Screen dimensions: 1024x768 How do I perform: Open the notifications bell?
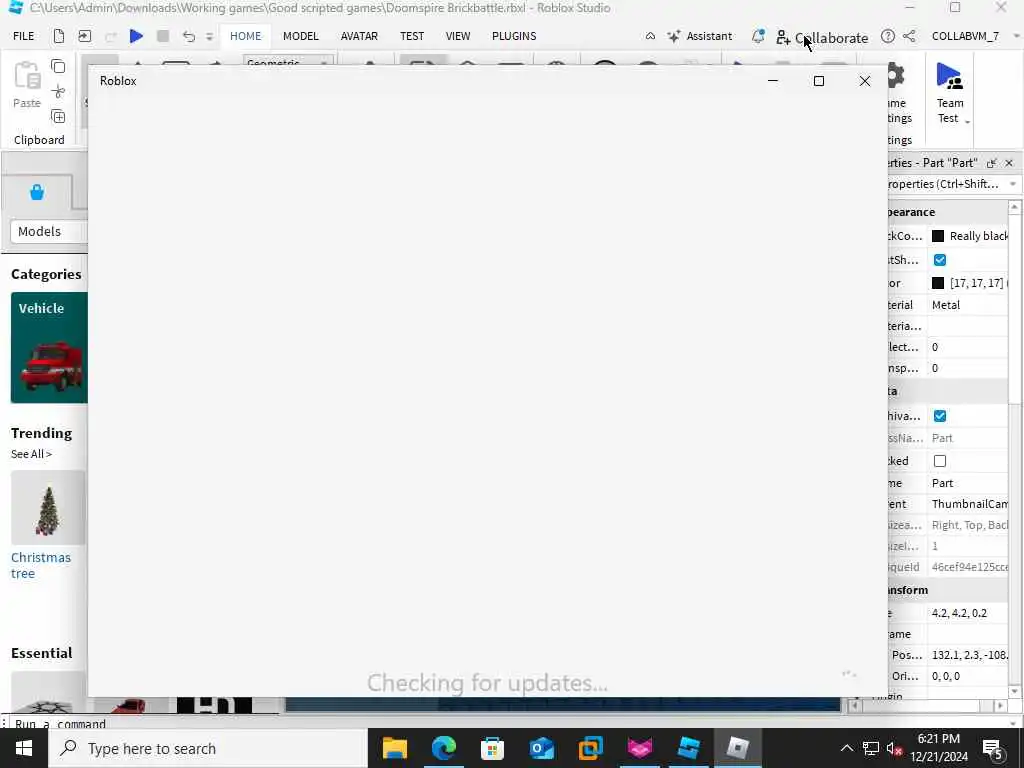click(758, 37)
